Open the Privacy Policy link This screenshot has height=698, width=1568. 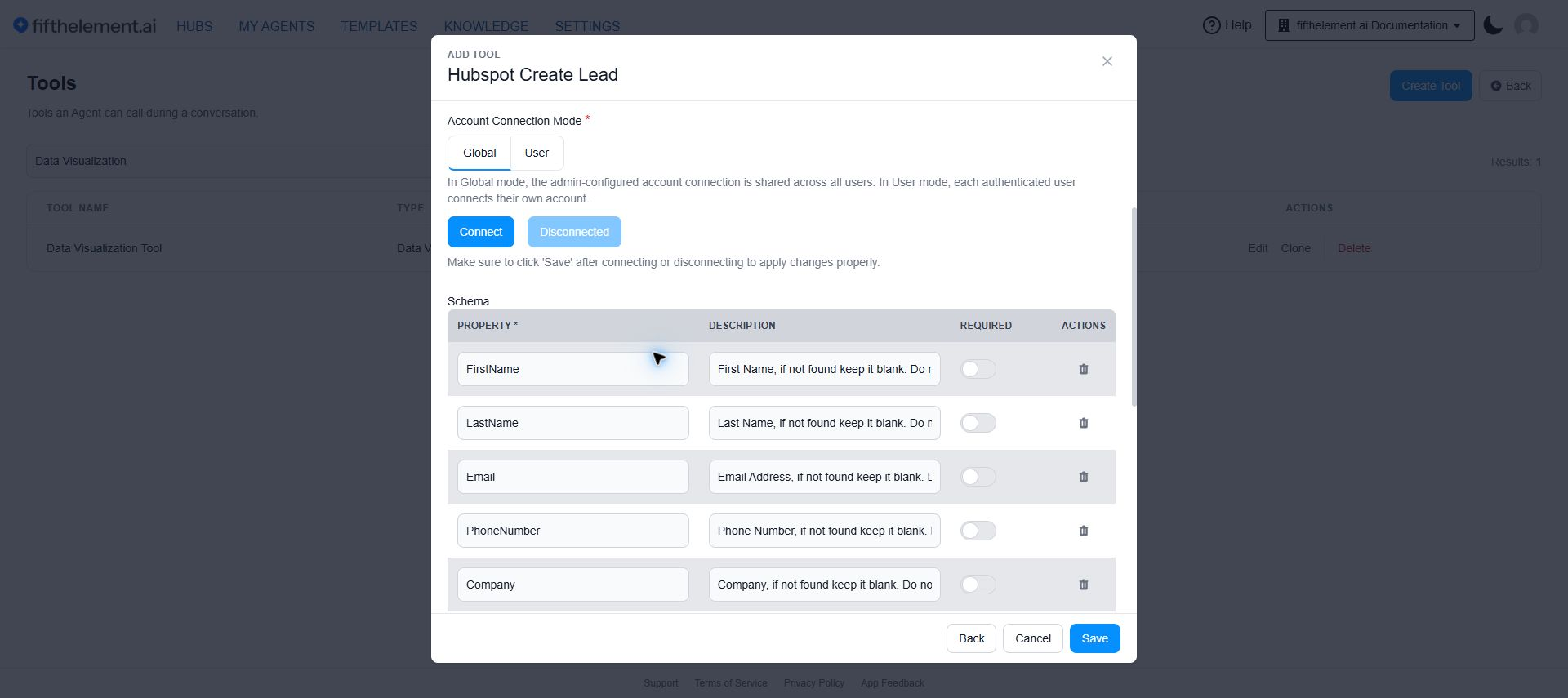814,683
